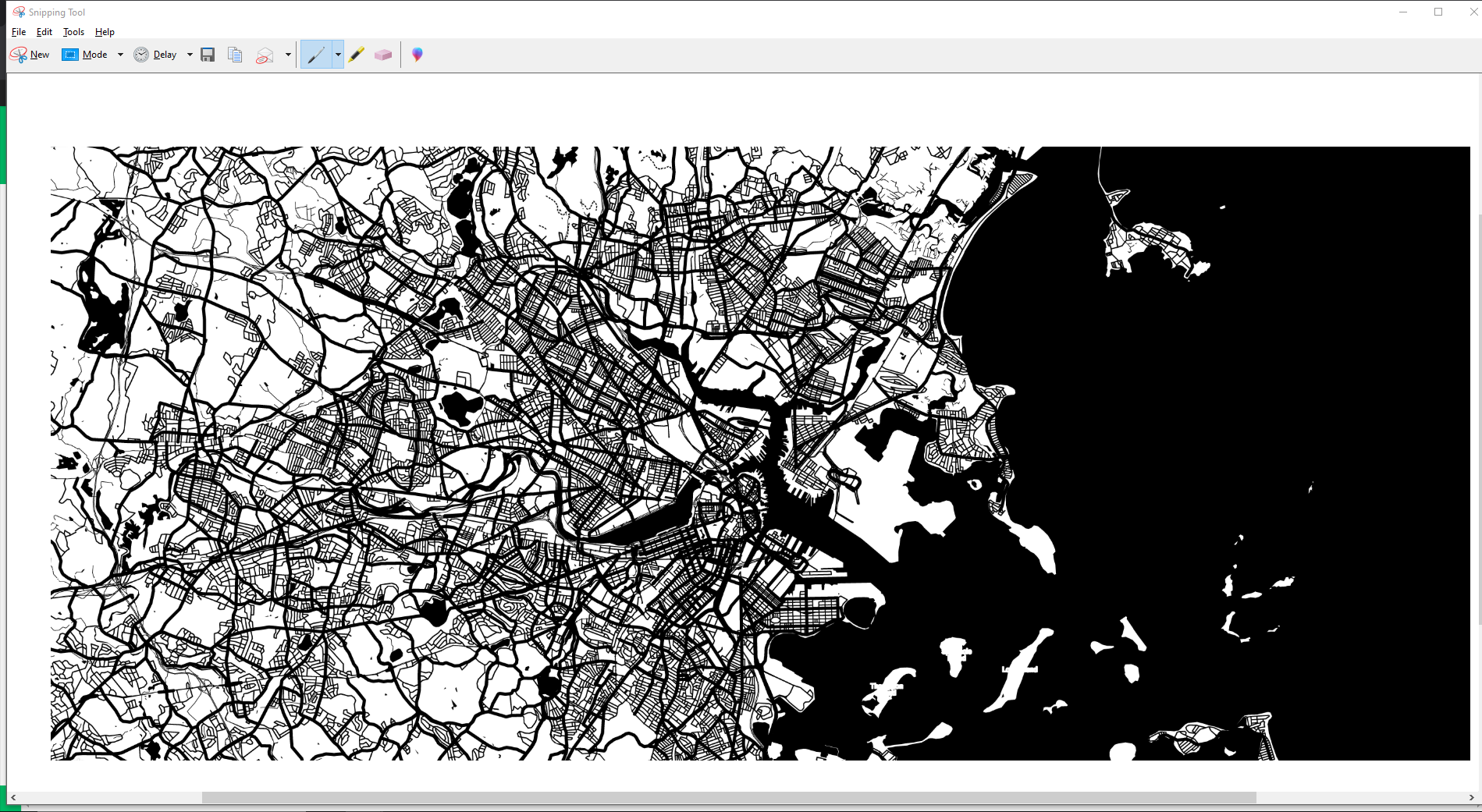This screenshot has width=1482, height=812.
Task: Open the File menu
Action: click(x=18, y=32)
